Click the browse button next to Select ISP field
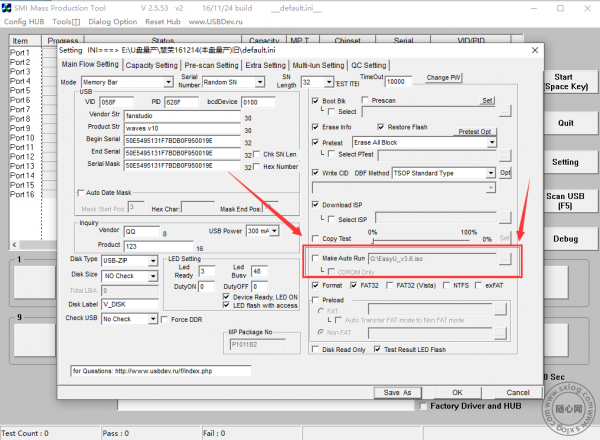Viewport: 600px width, 440px height. pos(505,218)
